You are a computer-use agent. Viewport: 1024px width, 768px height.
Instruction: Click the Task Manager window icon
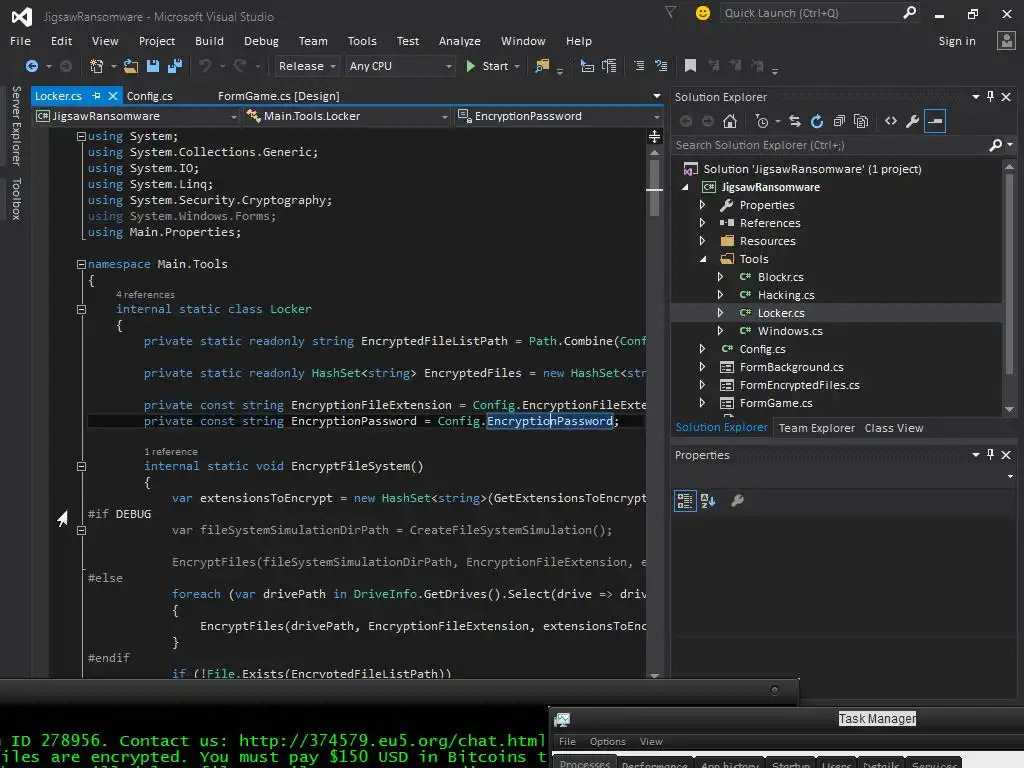click(x=562, y=720)
